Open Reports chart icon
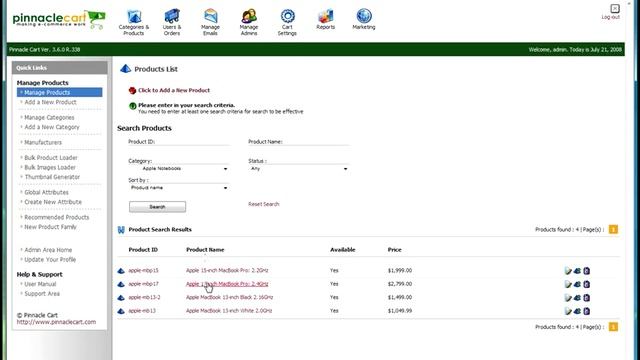This screenshot has height=360, width=640. coord(325,16)
